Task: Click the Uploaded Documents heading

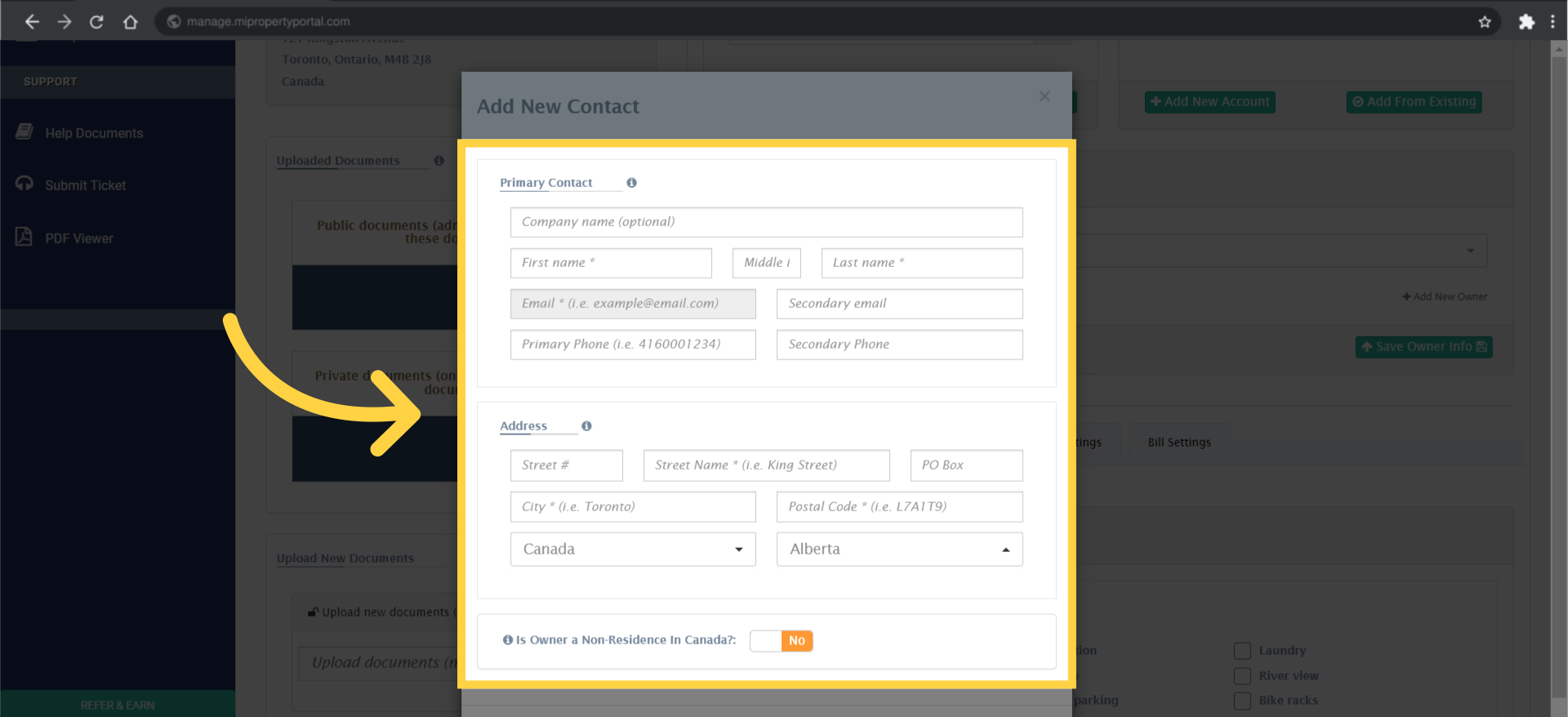Action: [x=338, y=161]
